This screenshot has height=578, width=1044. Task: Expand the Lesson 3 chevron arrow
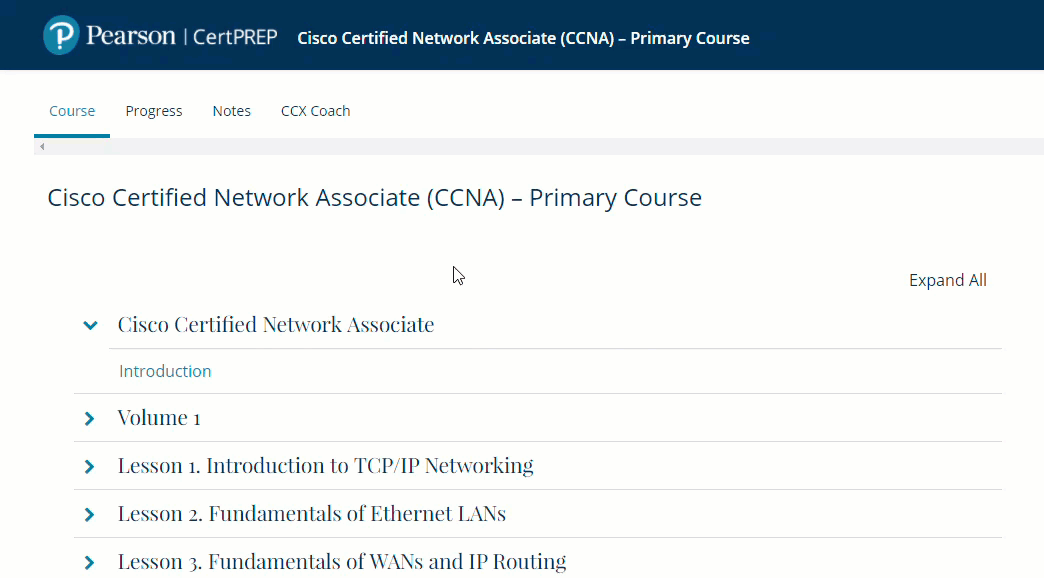pyautogui.click(x=89, y=562)
